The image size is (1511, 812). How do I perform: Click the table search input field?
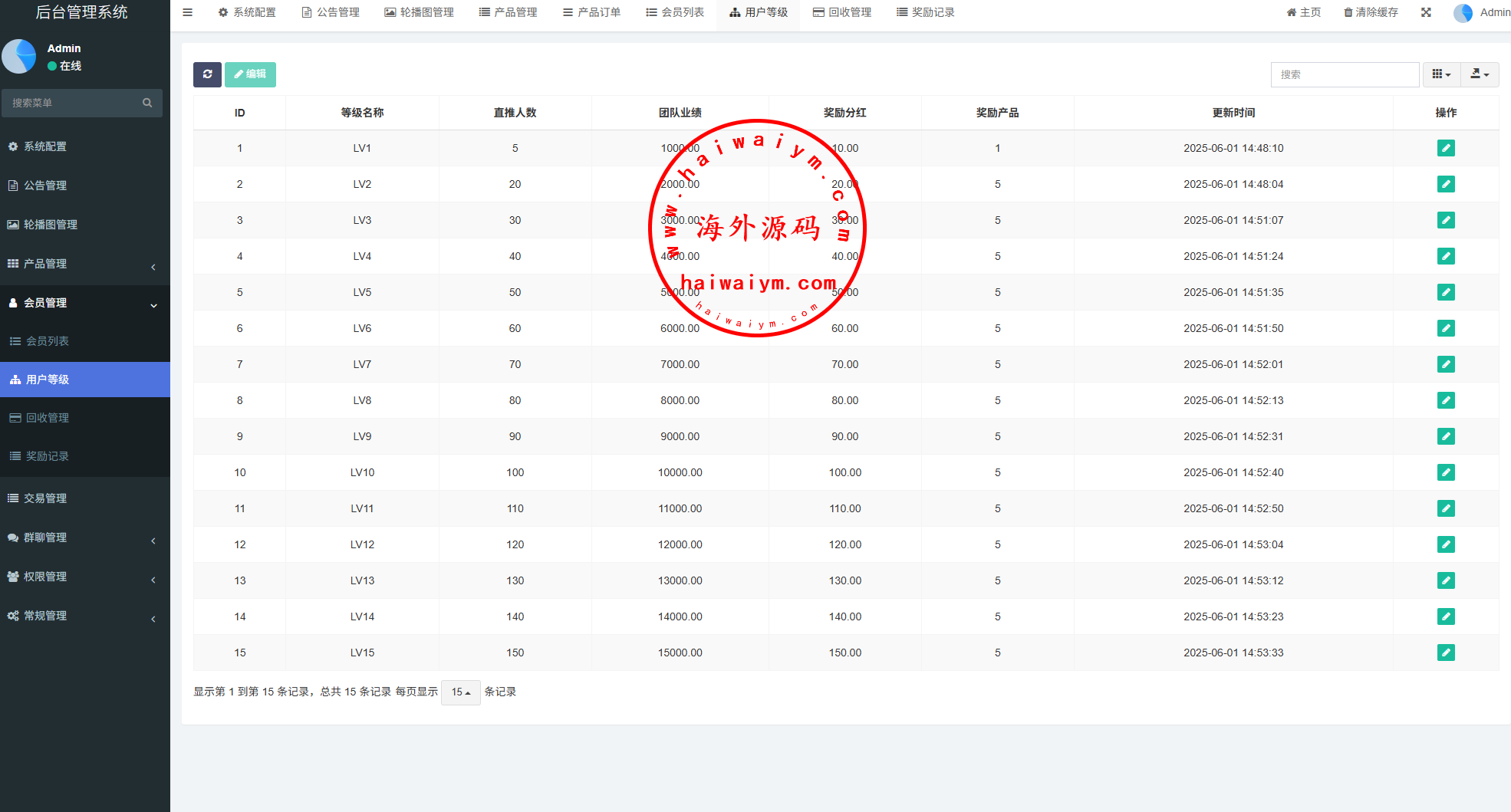[x=1345, y=74]
